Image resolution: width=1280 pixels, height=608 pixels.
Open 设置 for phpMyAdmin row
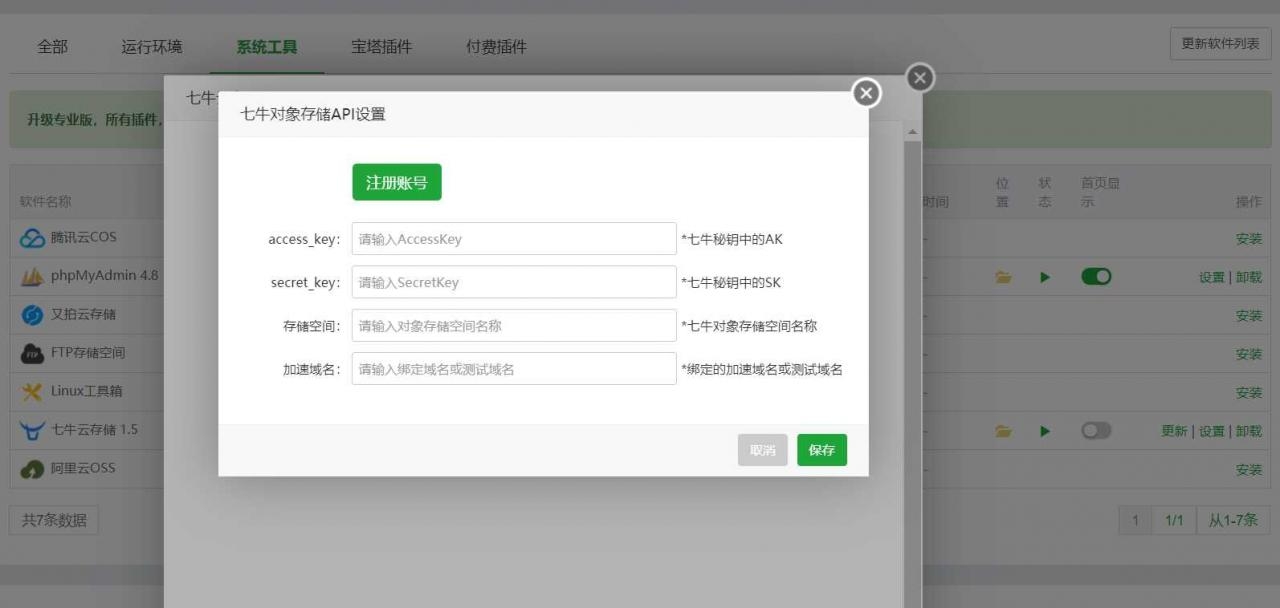coord(1212,277)
